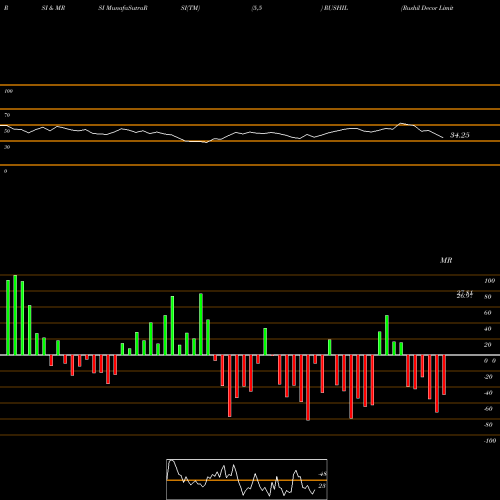This screenshot has height=500, width=500.
Task: Click the -40 tick on MR right axis
Action: (x=488, y=393)
